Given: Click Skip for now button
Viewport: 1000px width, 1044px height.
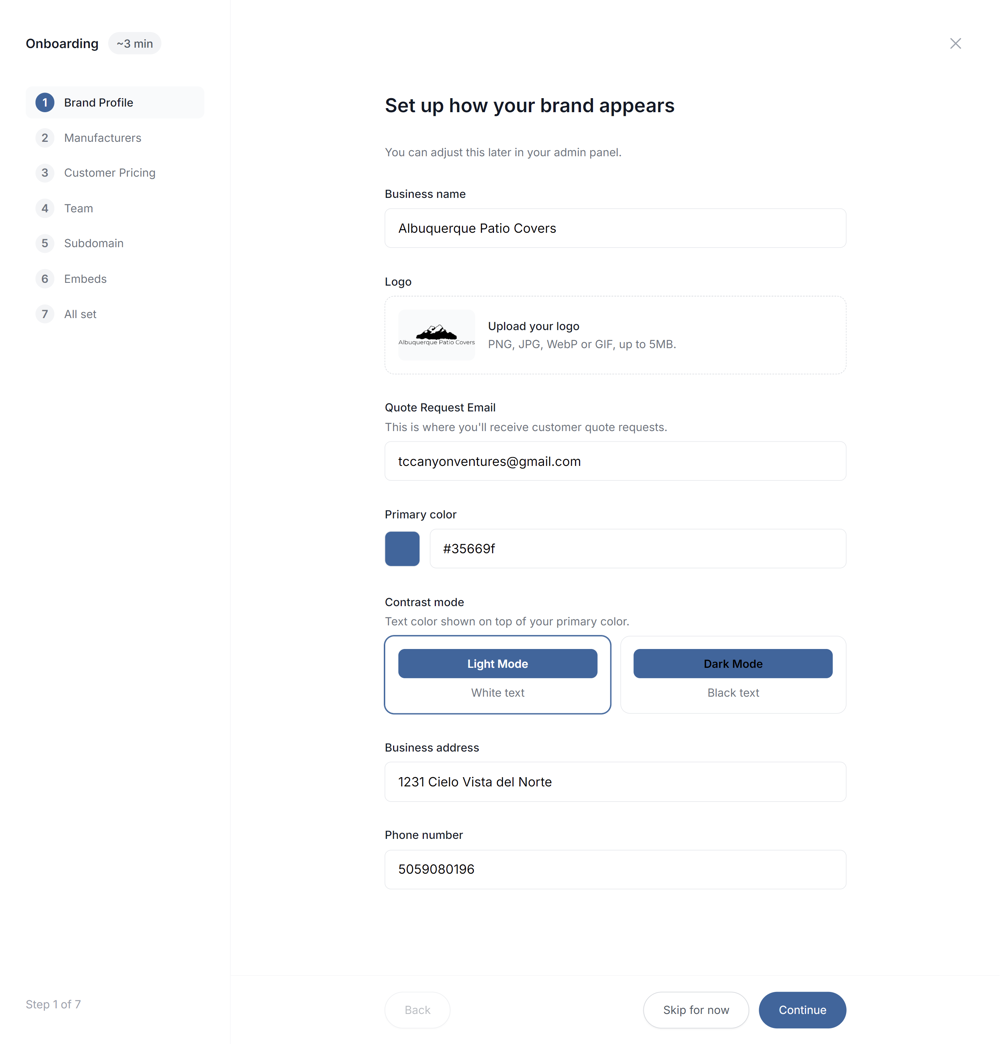Looking at the screenshot, I should click(x=696, y=1010).
